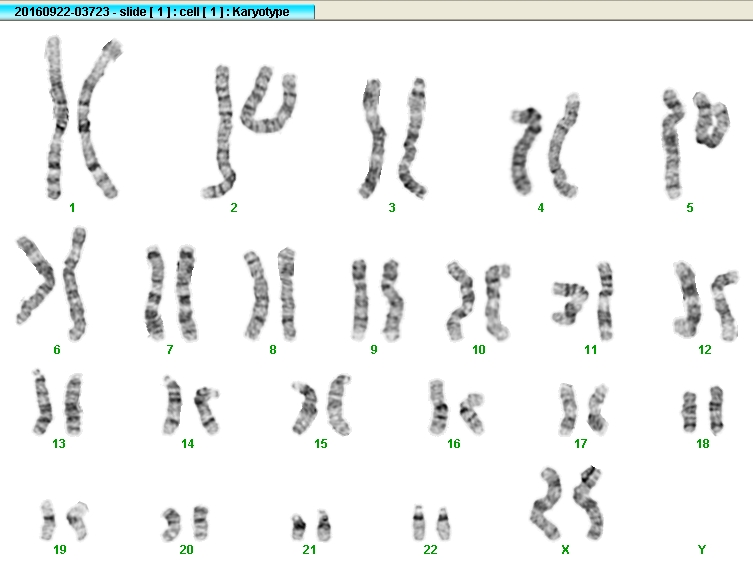
Task: Click the green label '9'
Action: click(x=374, y=350)
